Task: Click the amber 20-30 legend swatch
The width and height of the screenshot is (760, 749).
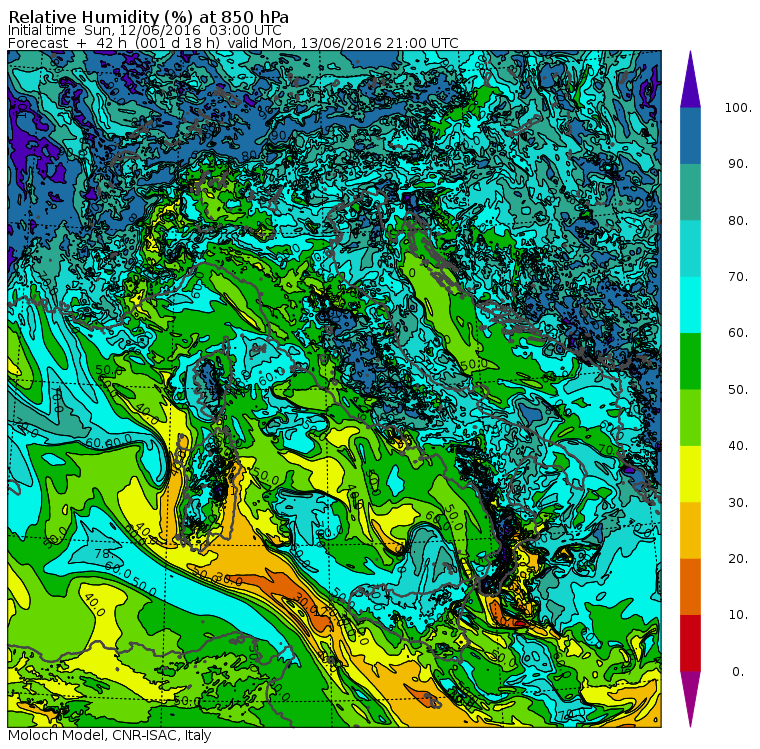Action: click(x=690, y=530)
